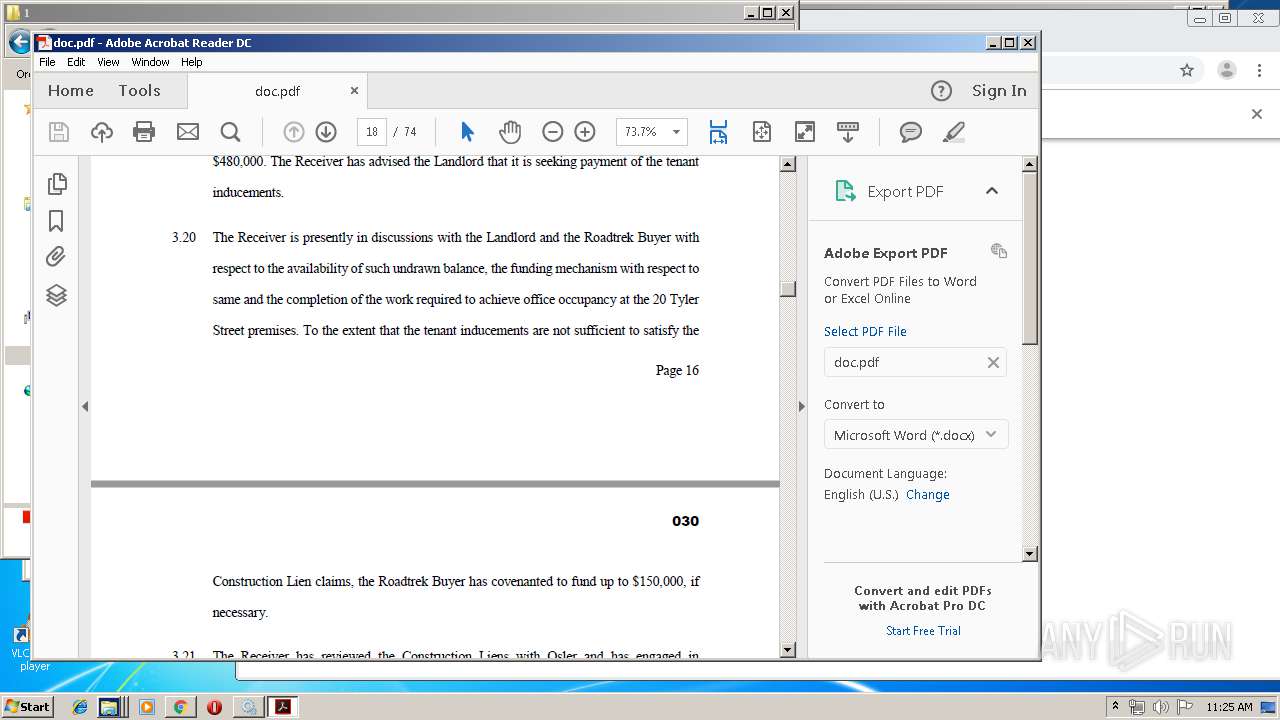Send file by email envelope icon
This screenshot has width=1280, height=720.
pyautogui.click(x=187, y=132)
